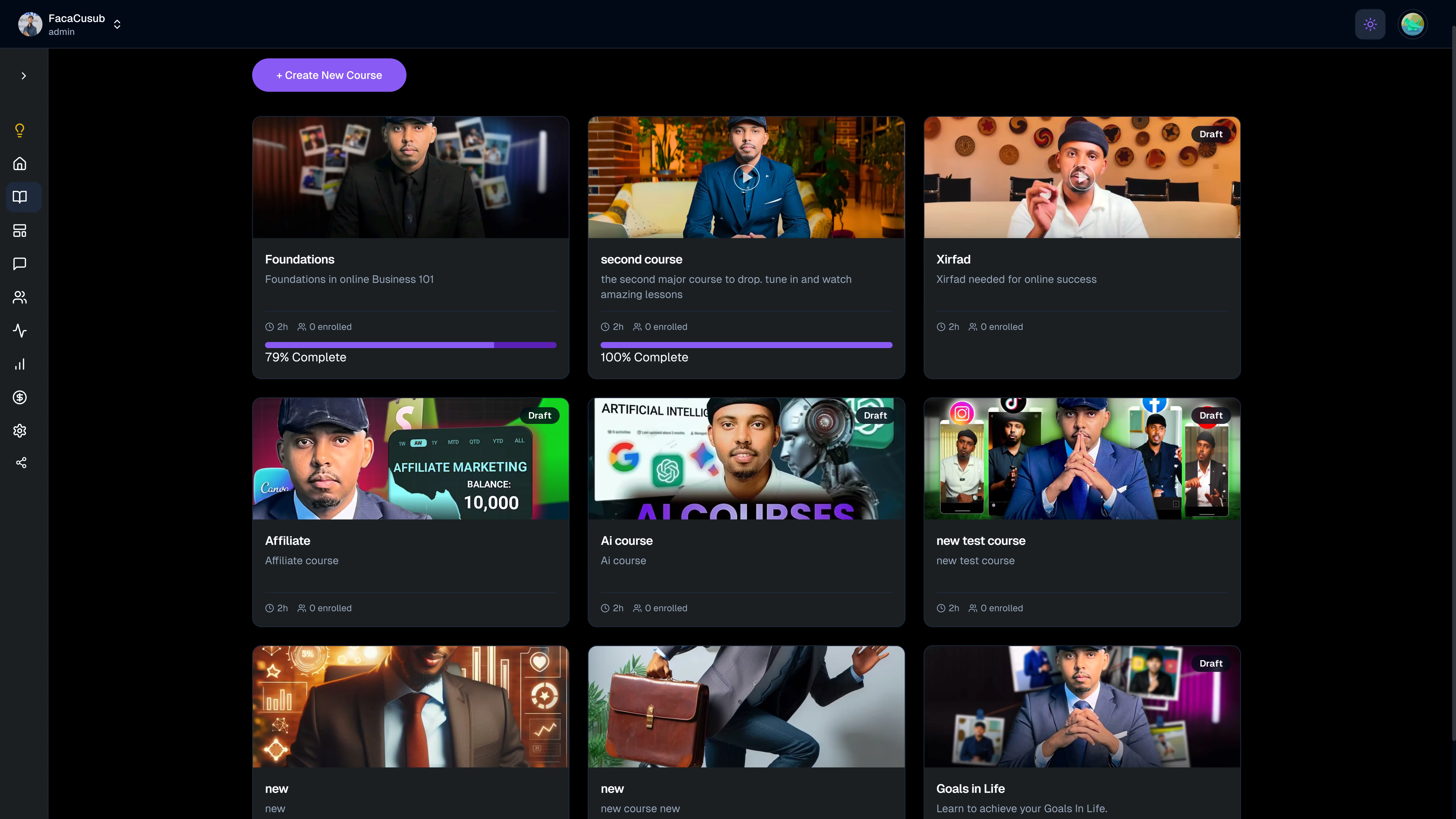The height and width of the screenshot is (819, 1456).
Task: Play the second course preview video
Action: [746, 177]
